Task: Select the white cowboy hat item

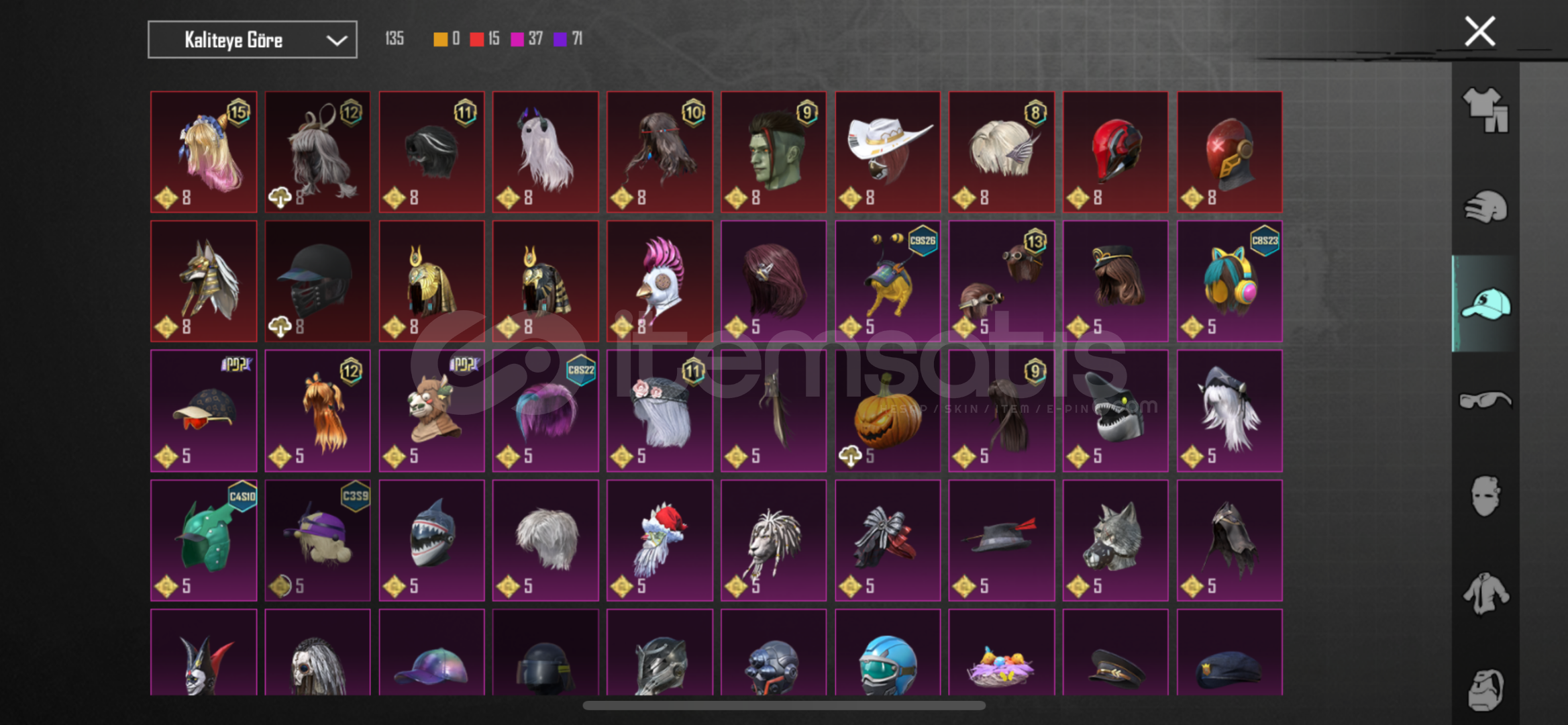Action: (x=887, y=152)
